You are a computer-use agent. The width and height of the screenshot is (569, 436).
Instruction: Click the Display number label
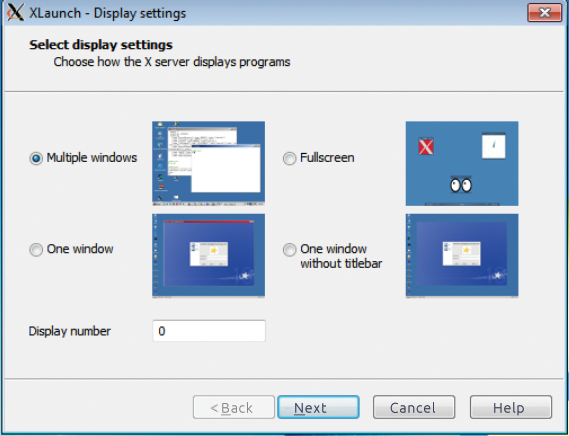tap(70, 331)
